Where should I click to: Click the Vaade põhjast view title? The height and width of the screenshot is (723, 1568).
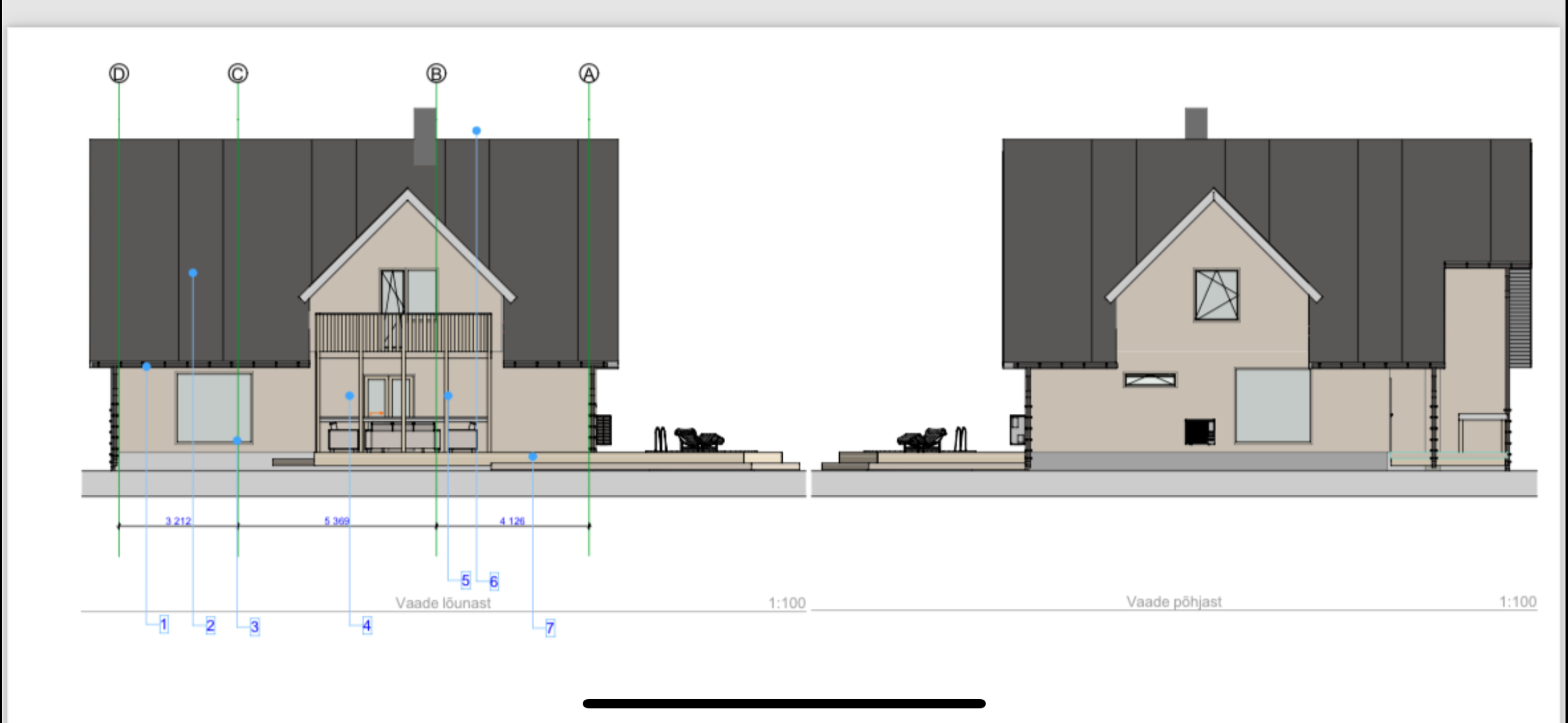click(x=1173, y=601)
